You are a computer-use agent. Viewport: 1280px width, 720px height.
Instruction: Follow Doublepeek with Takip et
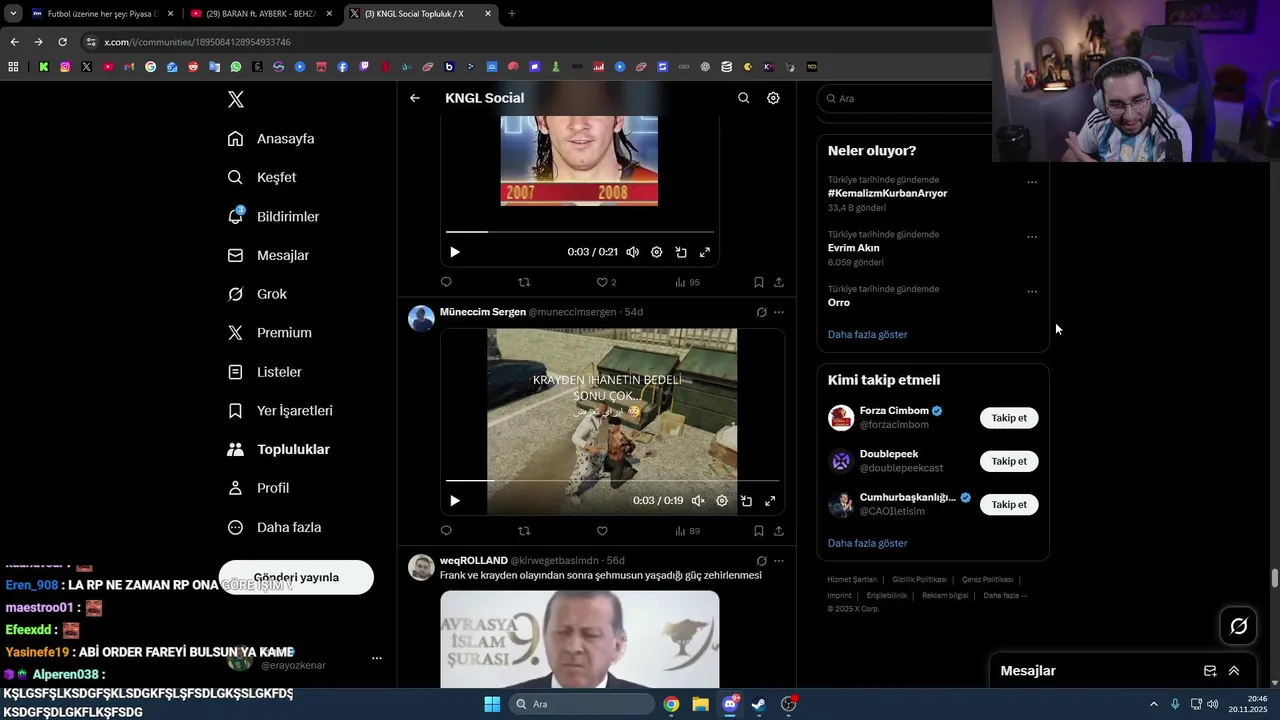1009,461
